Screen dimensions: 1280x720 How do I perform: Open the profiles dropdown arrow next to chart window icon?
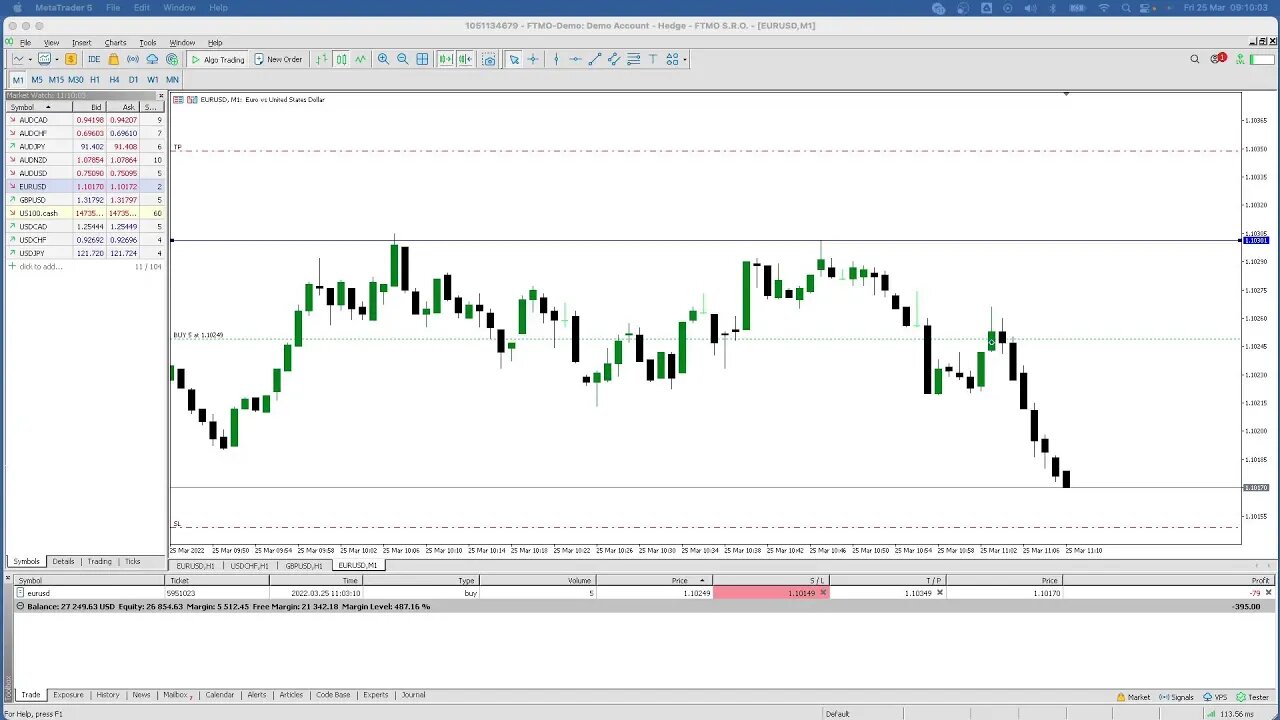click(56, 60)
